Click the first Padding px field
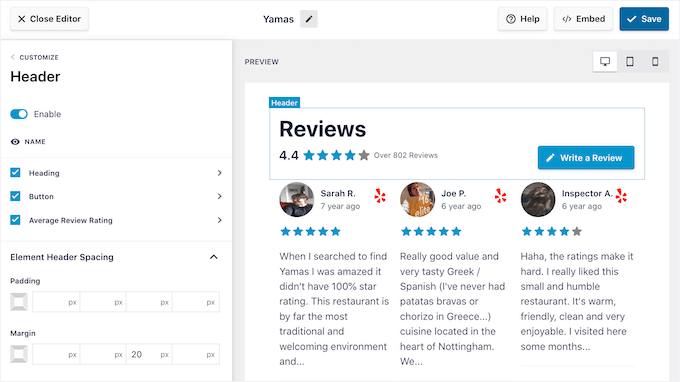 [56, 302]
